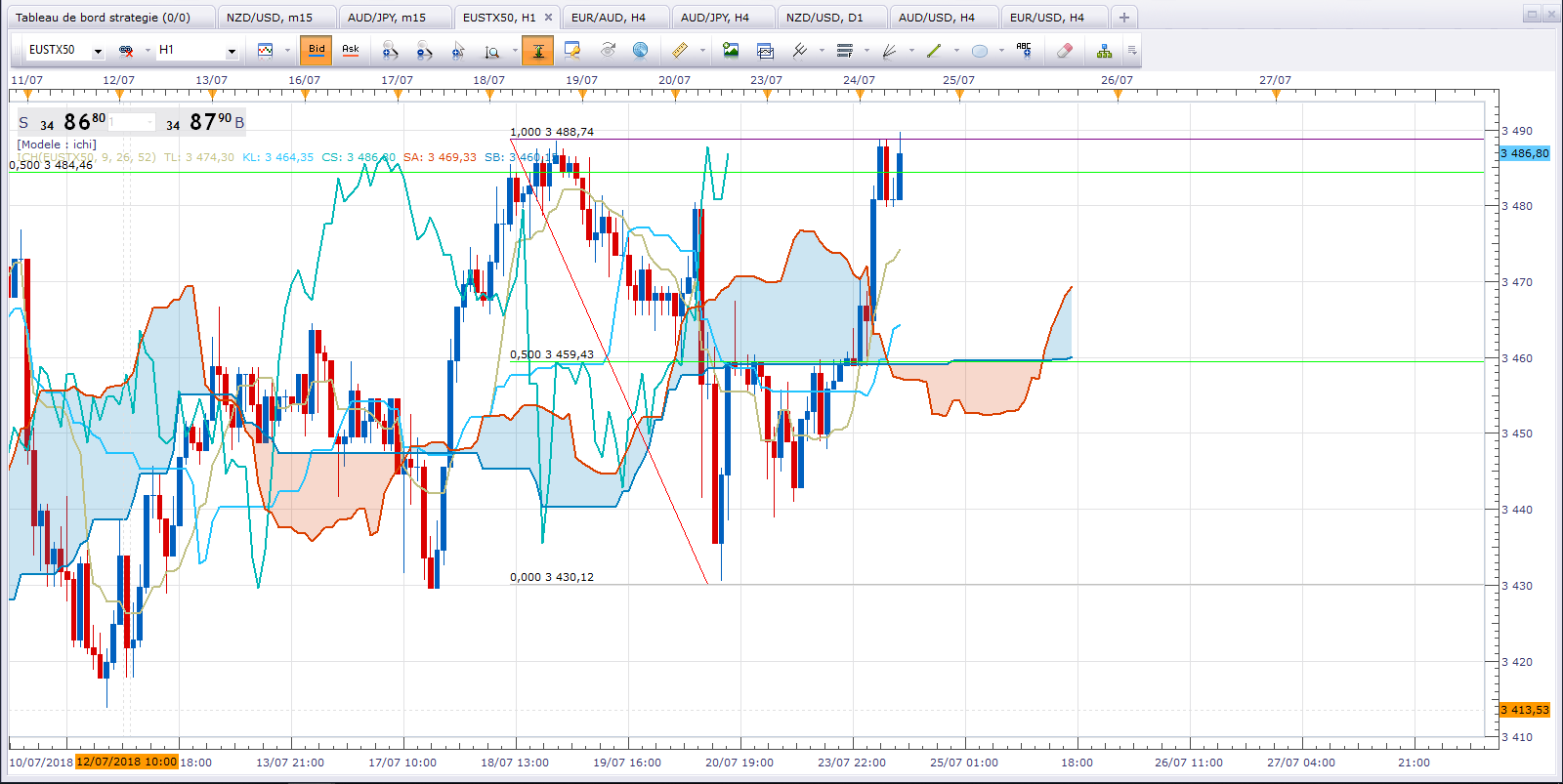Expand the trend line dropdown arrow
Viewport: 1563px width, 784px height.
pos(956,51)
